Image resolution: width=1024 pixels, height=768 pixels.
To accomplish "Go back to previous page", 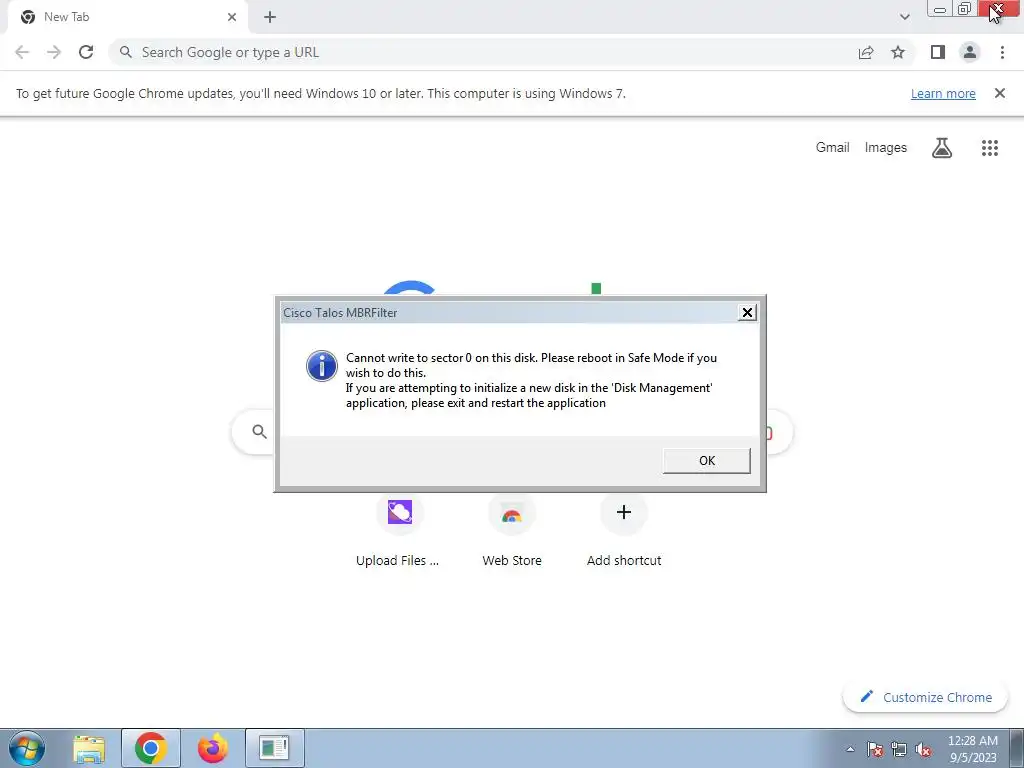I will [22, 52].
